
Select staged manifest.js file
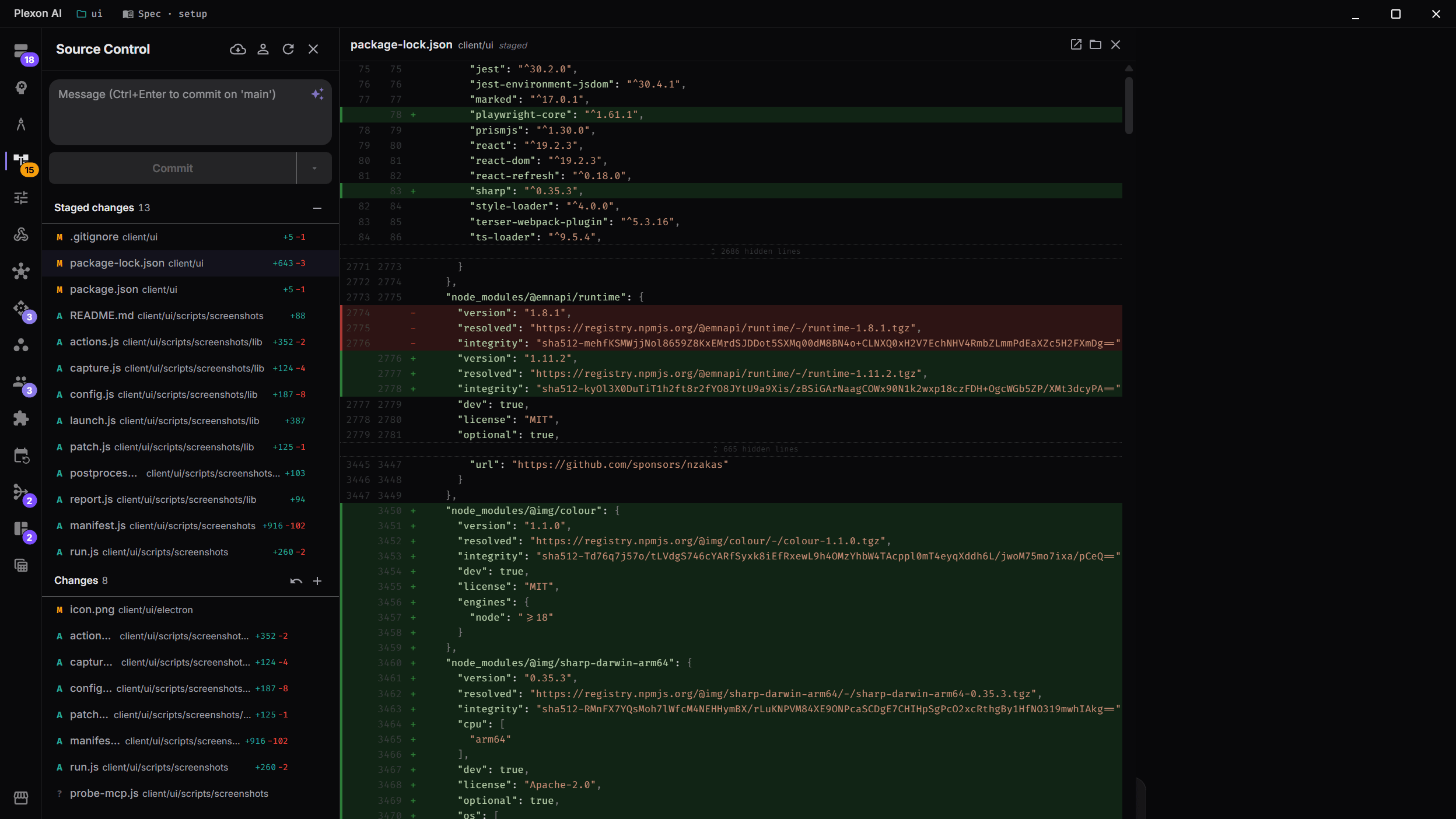coord(190,526)
